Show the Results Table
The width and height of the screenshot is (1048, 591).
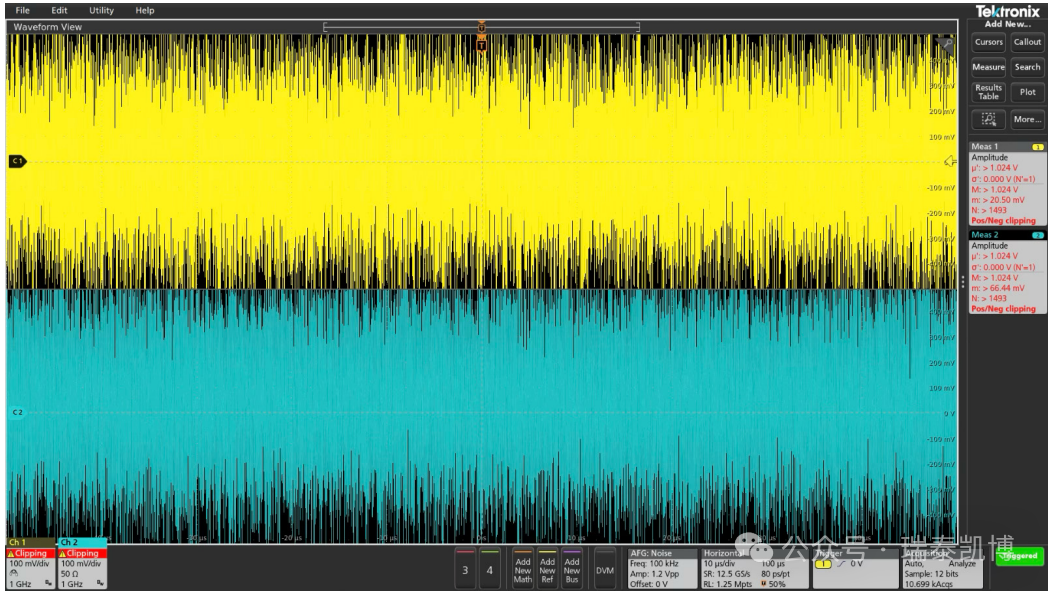[988, 92]
